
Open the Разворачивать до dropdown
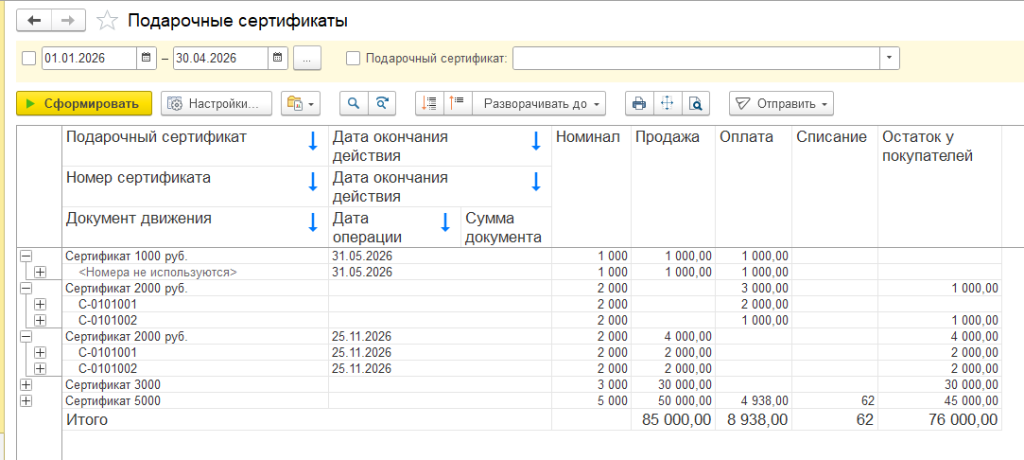click(539, 103)
